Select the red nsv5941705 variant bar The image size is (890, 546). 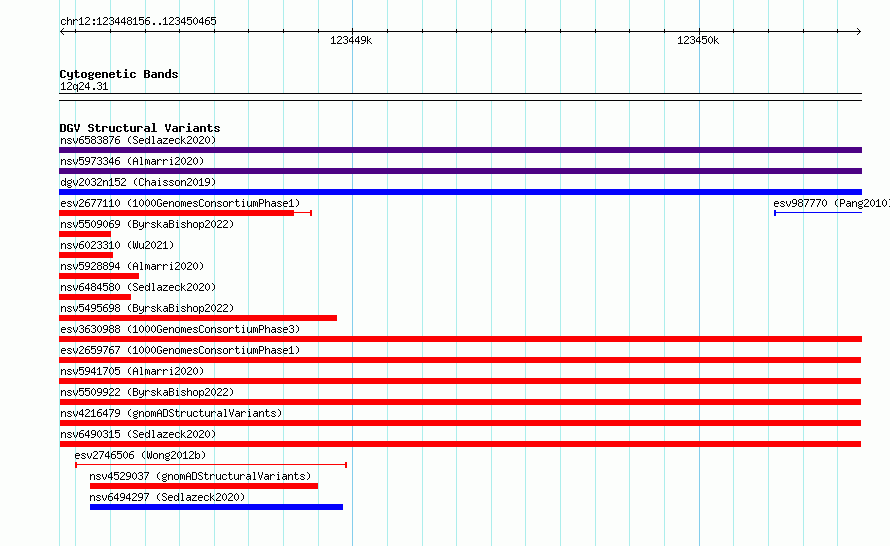click(x=460, y=381)
